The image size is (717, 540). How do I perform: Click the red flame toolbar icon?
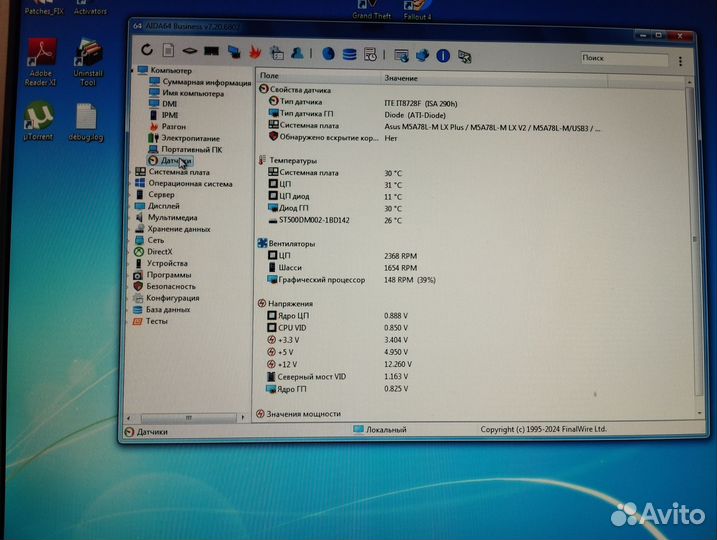pyautogui.click(x=255, y=51)
